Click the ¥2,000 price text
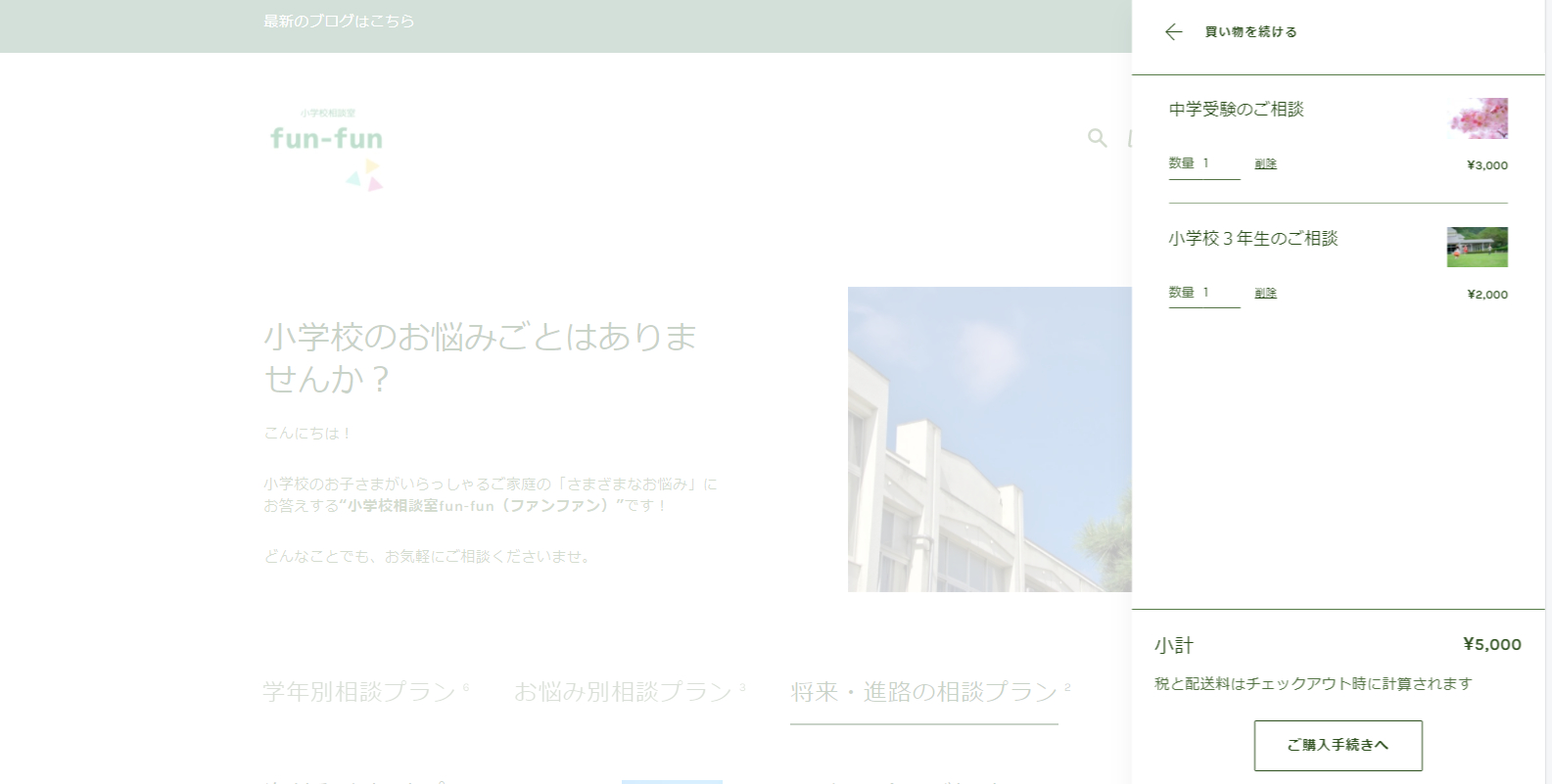Screen dimensions: 1552x784 click(1486, 295)
